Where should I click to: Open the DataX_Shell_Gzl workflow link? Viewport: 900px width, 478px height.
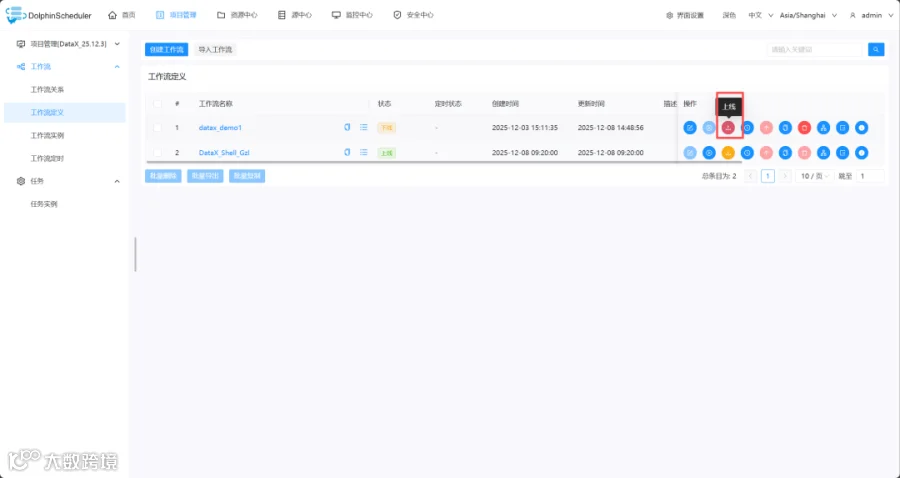point(224,153)
